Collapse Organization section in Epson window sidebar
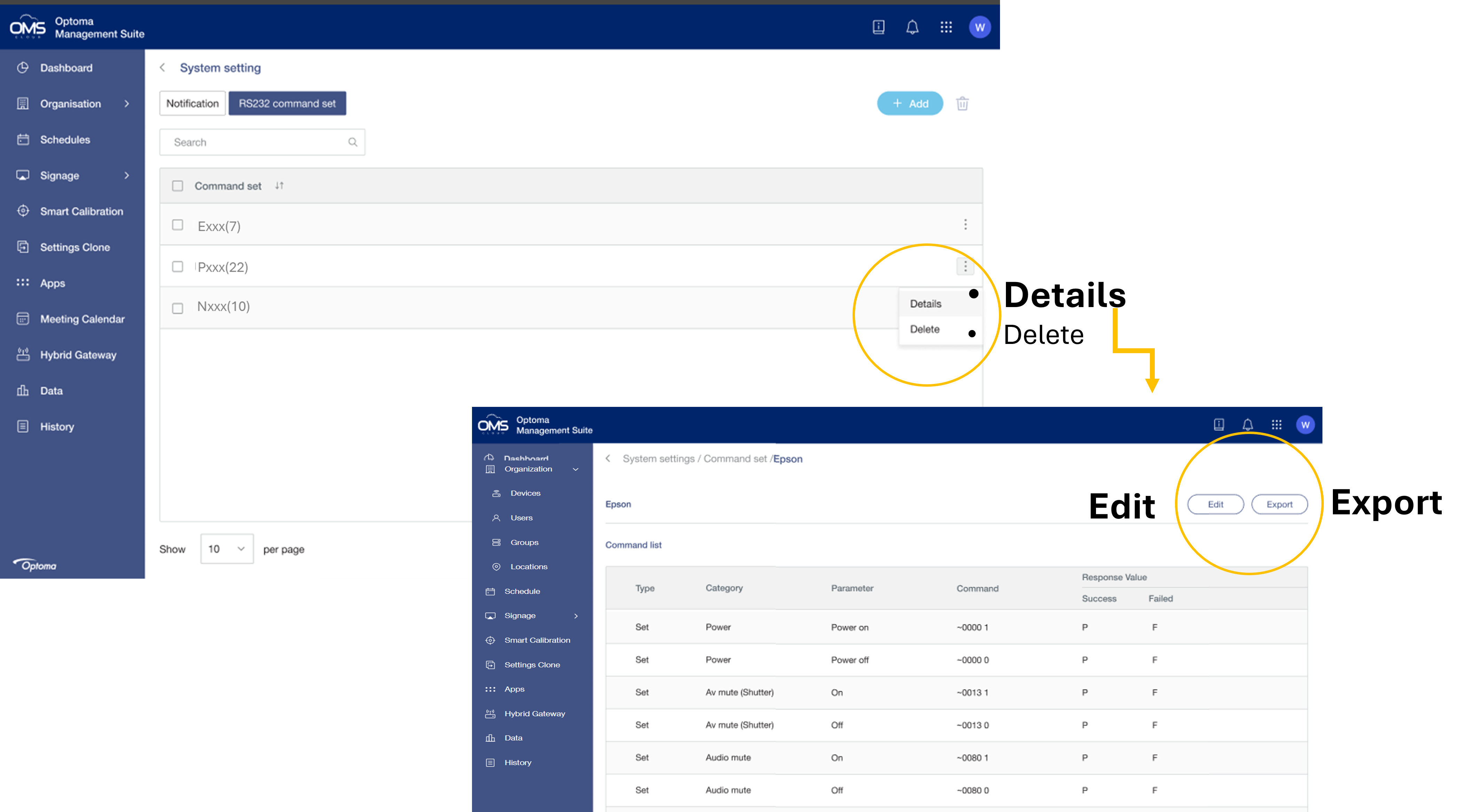The height and width of the screenshot is (812, 1472). (575, 469)
